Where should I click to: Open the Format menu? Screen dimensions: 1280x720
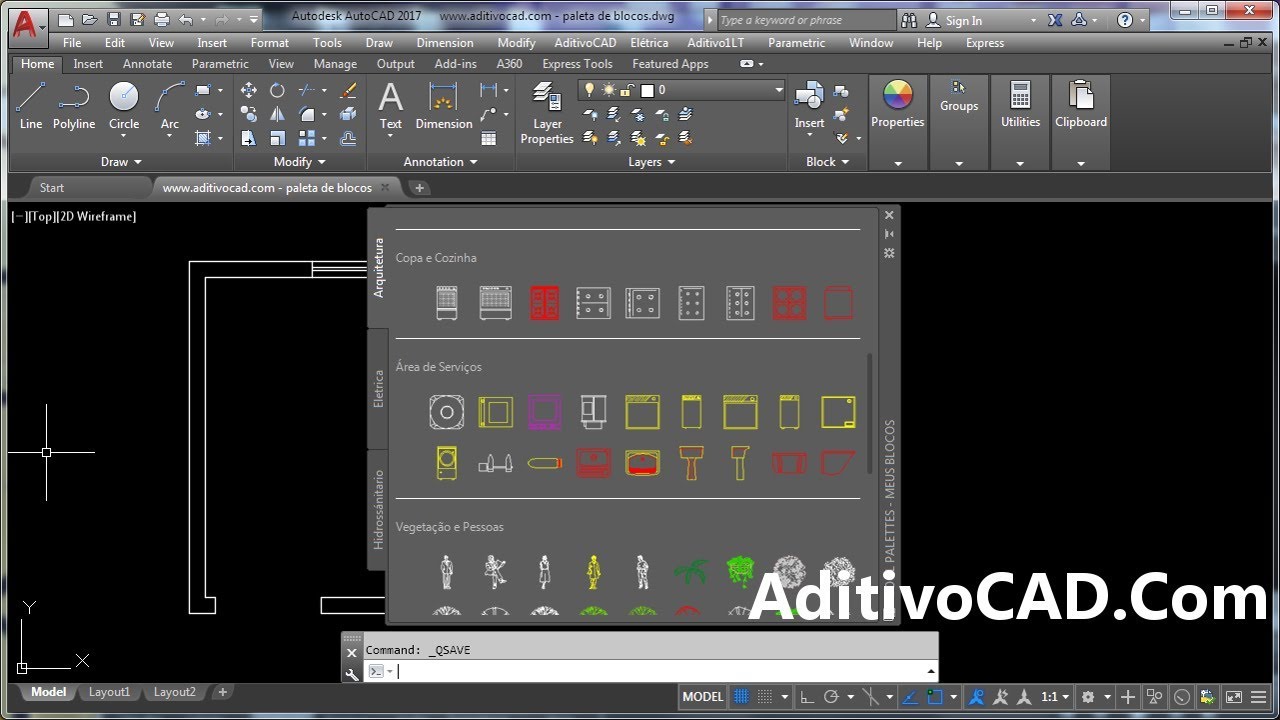[x=270, y=43]
